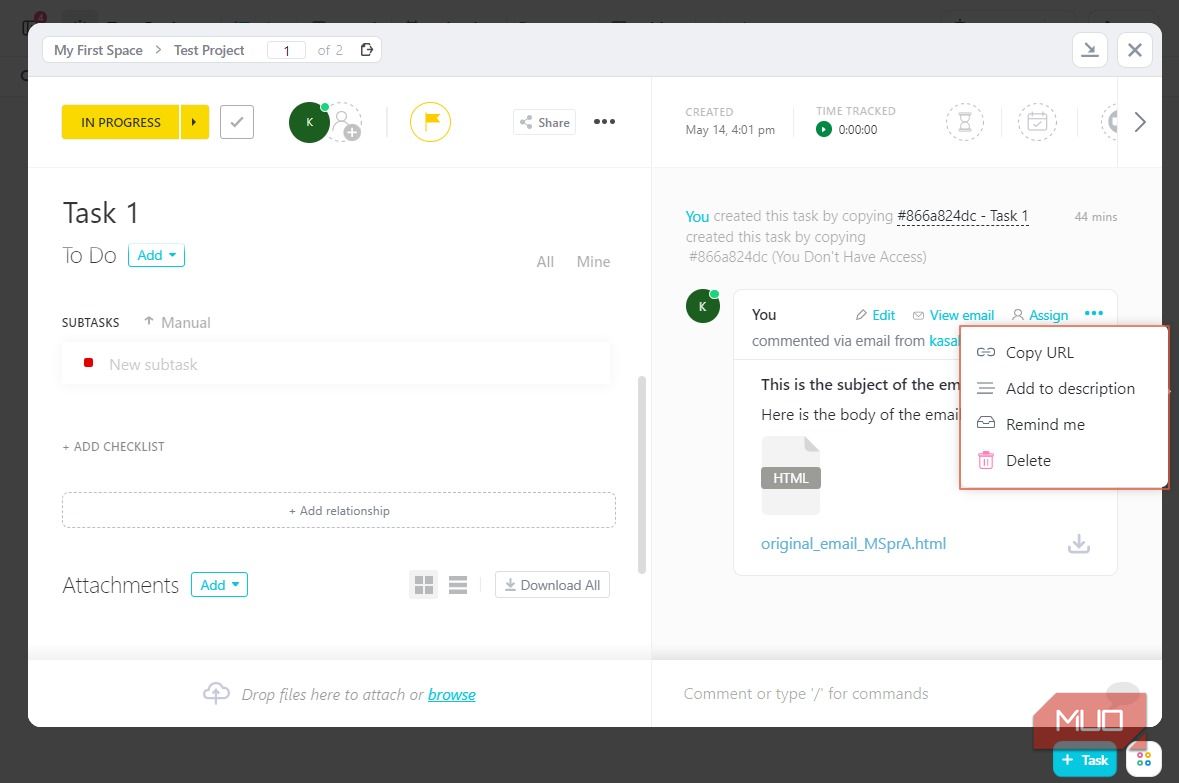Add an assignee via person plus icon
This screenshot has width=1179, height=783.
coord(345,122)
